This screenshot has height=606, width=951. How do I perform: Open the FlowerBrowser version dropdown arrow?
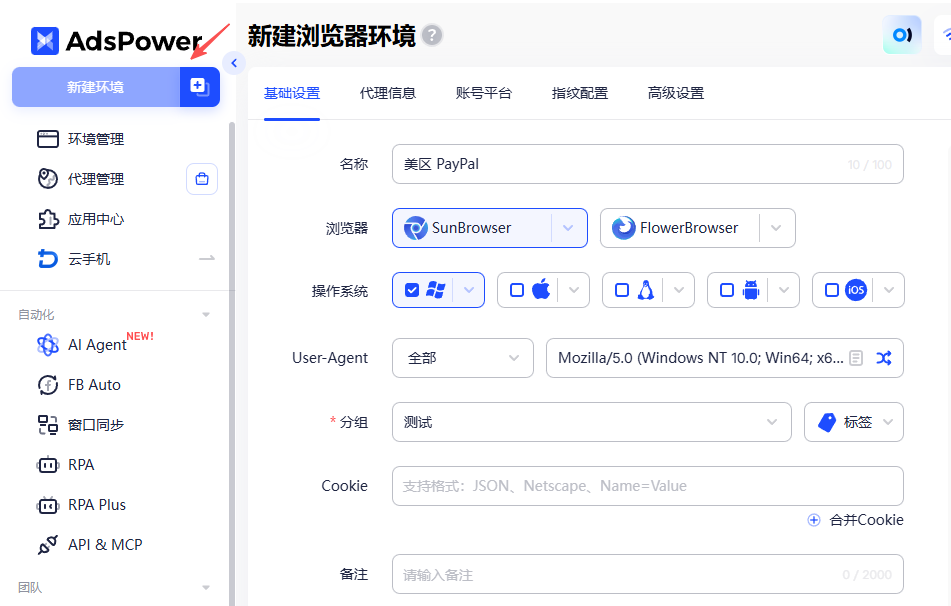(776, 228)
